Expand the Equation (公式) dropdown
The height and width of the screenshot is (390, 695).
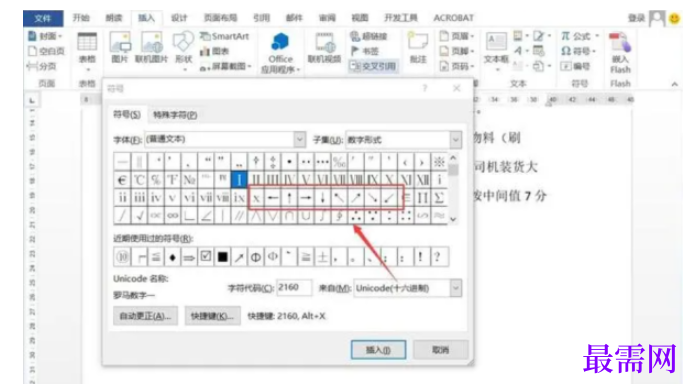[597, 36]
